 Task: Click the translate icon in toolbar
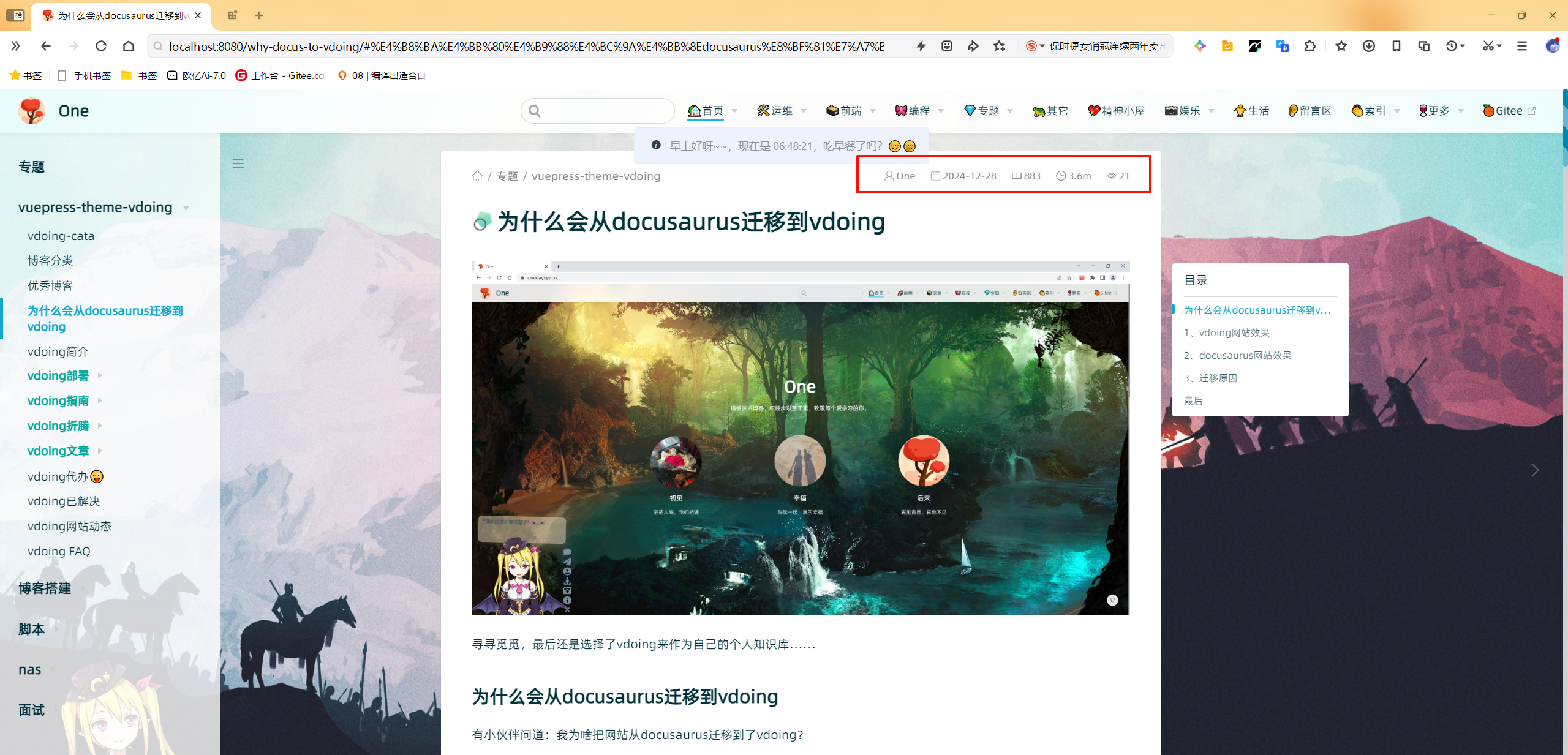point(1282,46)
